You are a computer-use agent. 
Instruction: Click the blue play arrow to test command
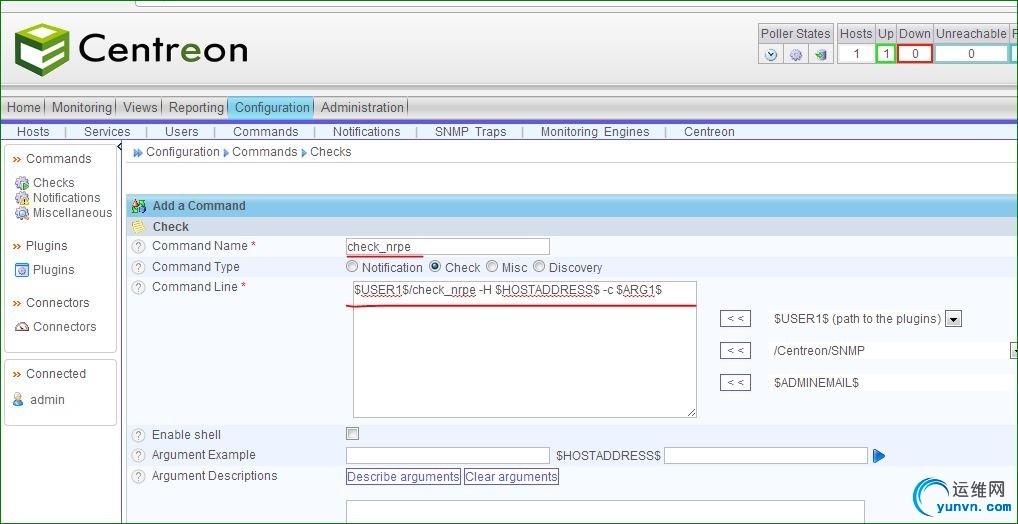click(879, 456)
